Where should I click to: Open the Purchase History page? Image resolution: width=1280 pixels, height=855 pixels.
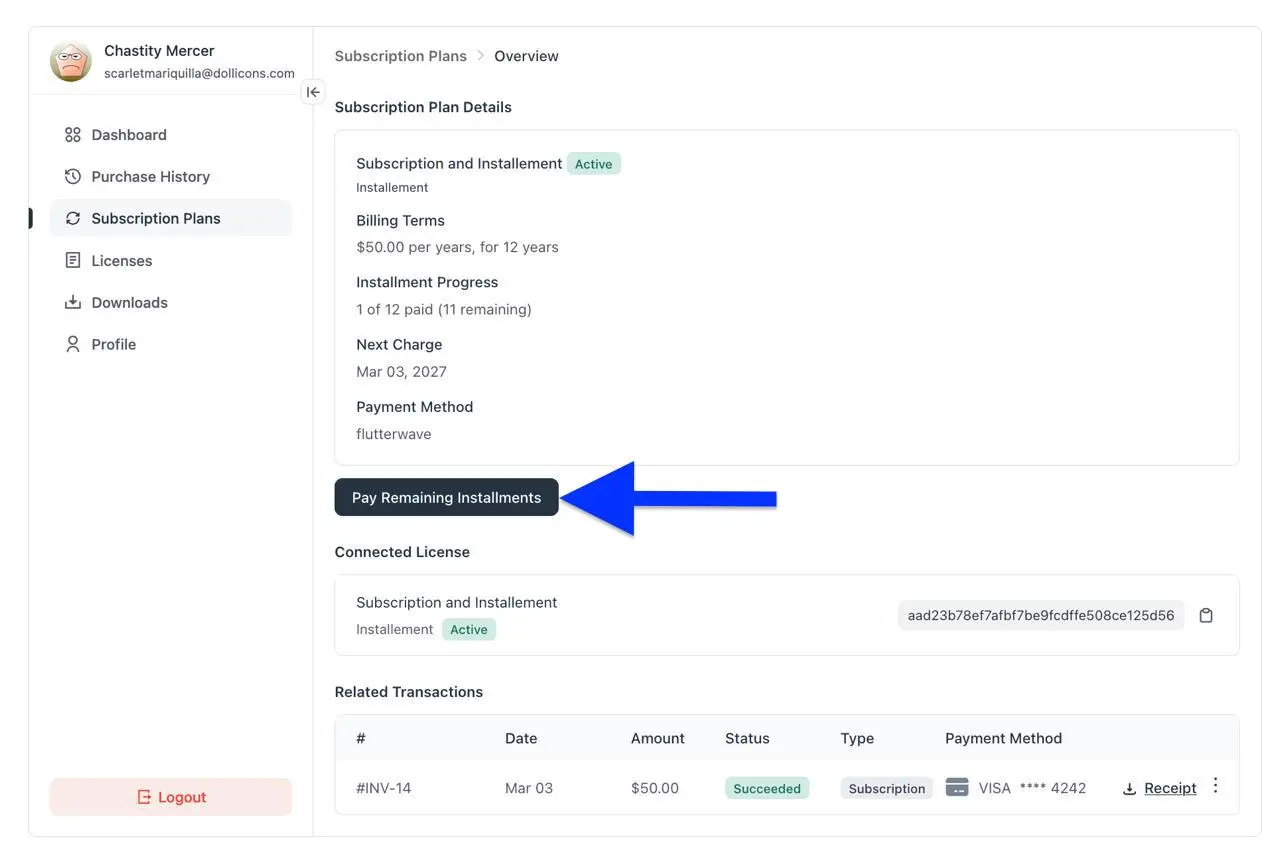tap(150, 177)
